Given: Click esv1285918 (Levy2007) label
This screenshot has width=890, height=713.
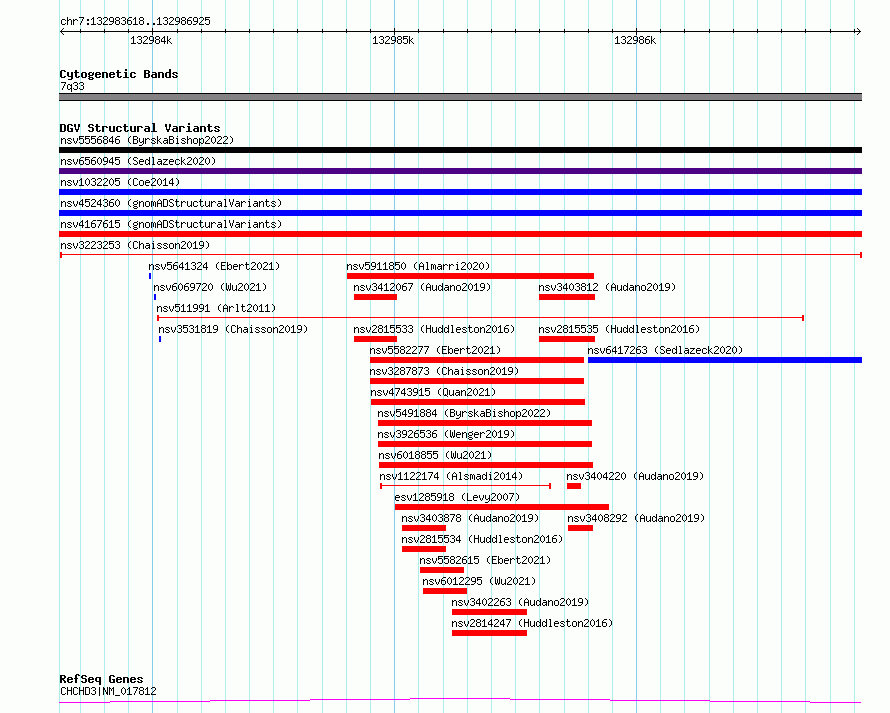Looking at the screenshot, I should pos(457,497).
